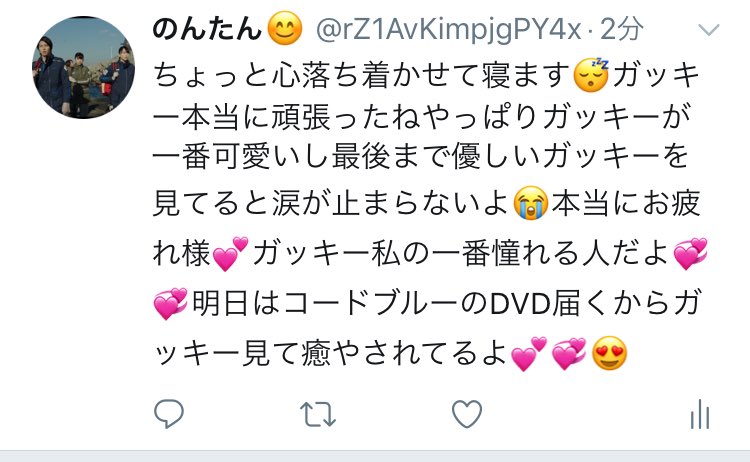Click the display name のんたん
Screen dimensions: 750x462
click(x=207, y=29)
